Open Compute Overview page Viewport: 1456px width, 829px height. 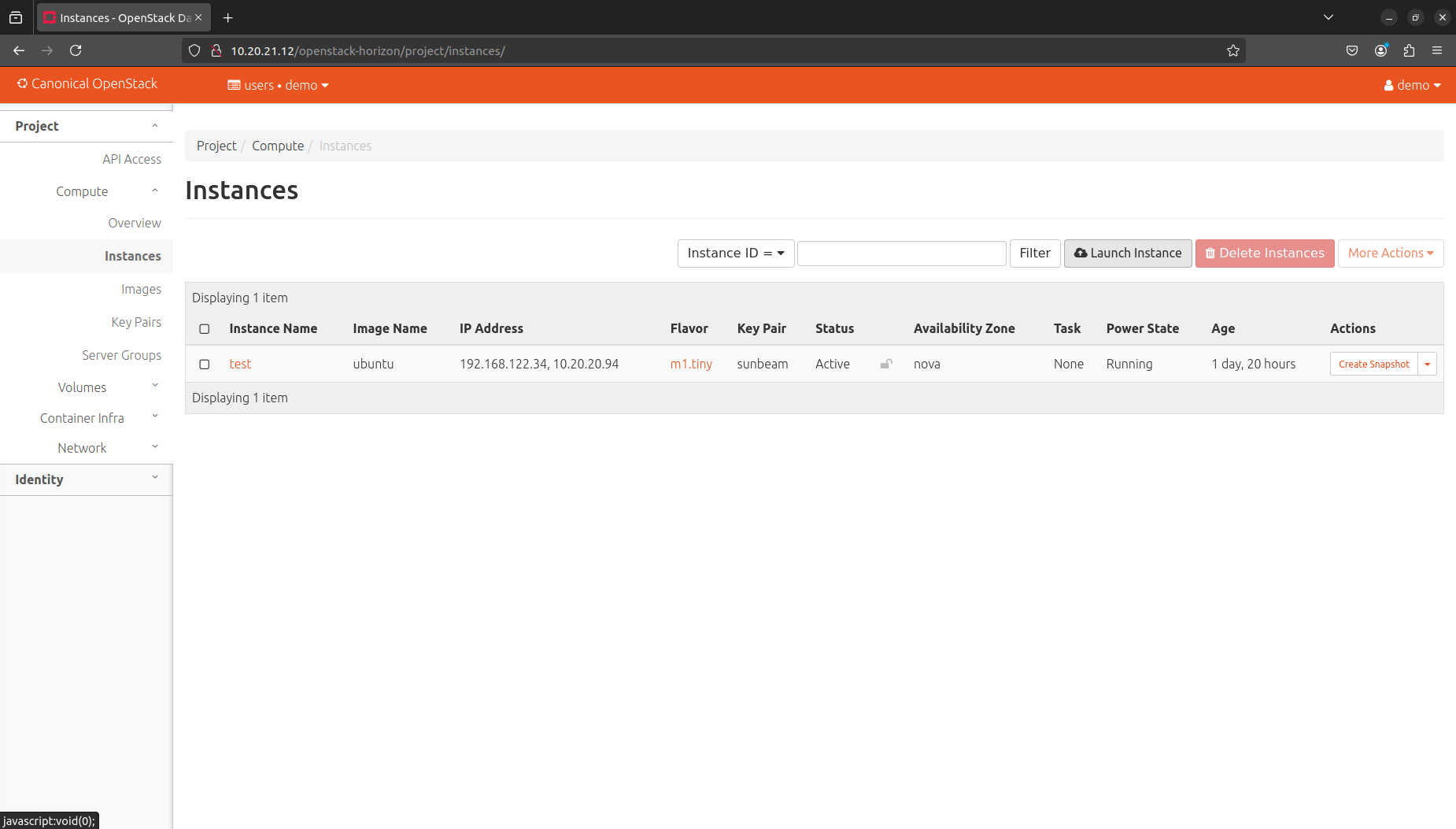coord(135,223)
